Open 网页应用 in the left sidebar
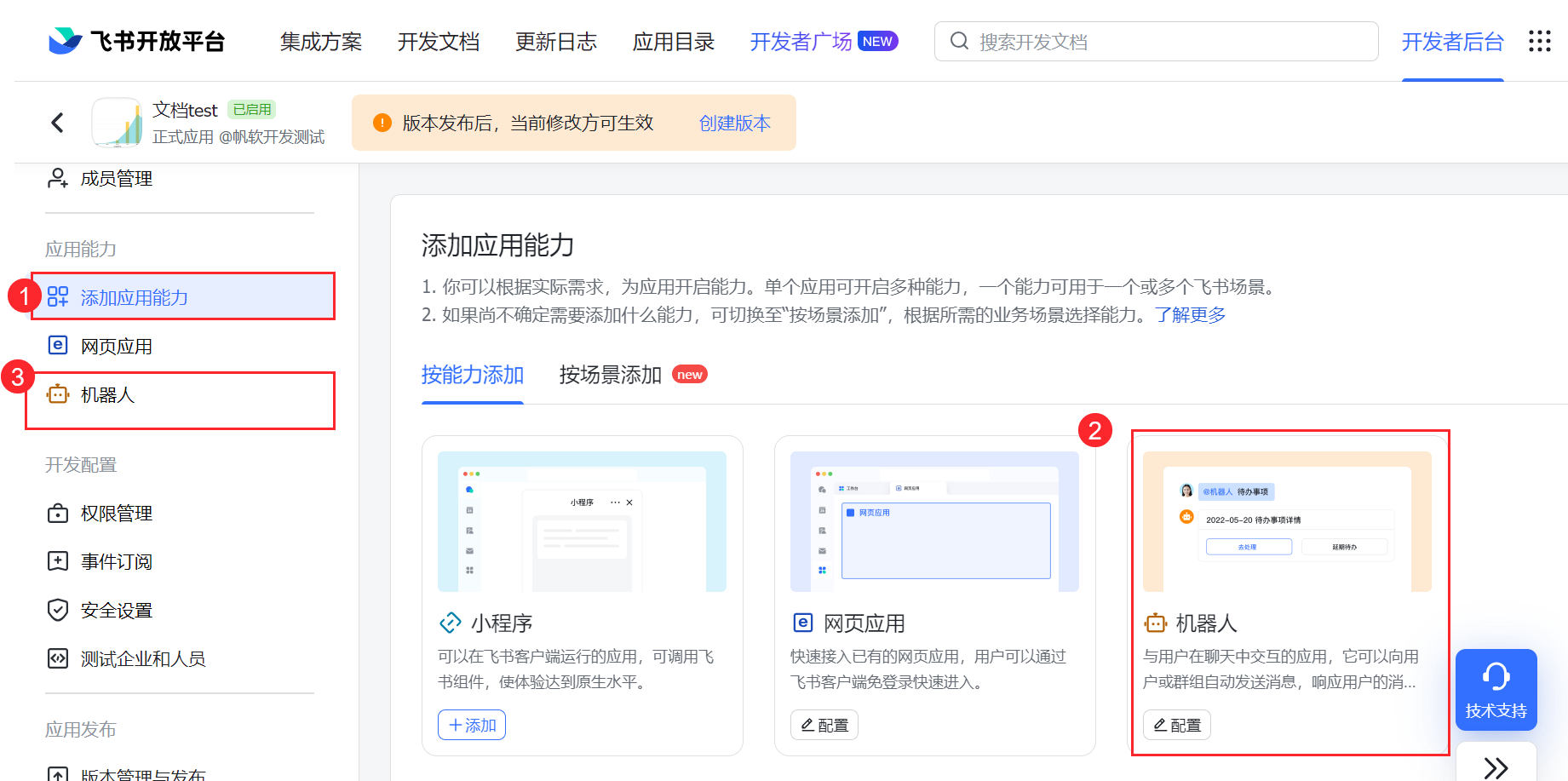This screenshot has width=1568, height=781. click(116, 346)
